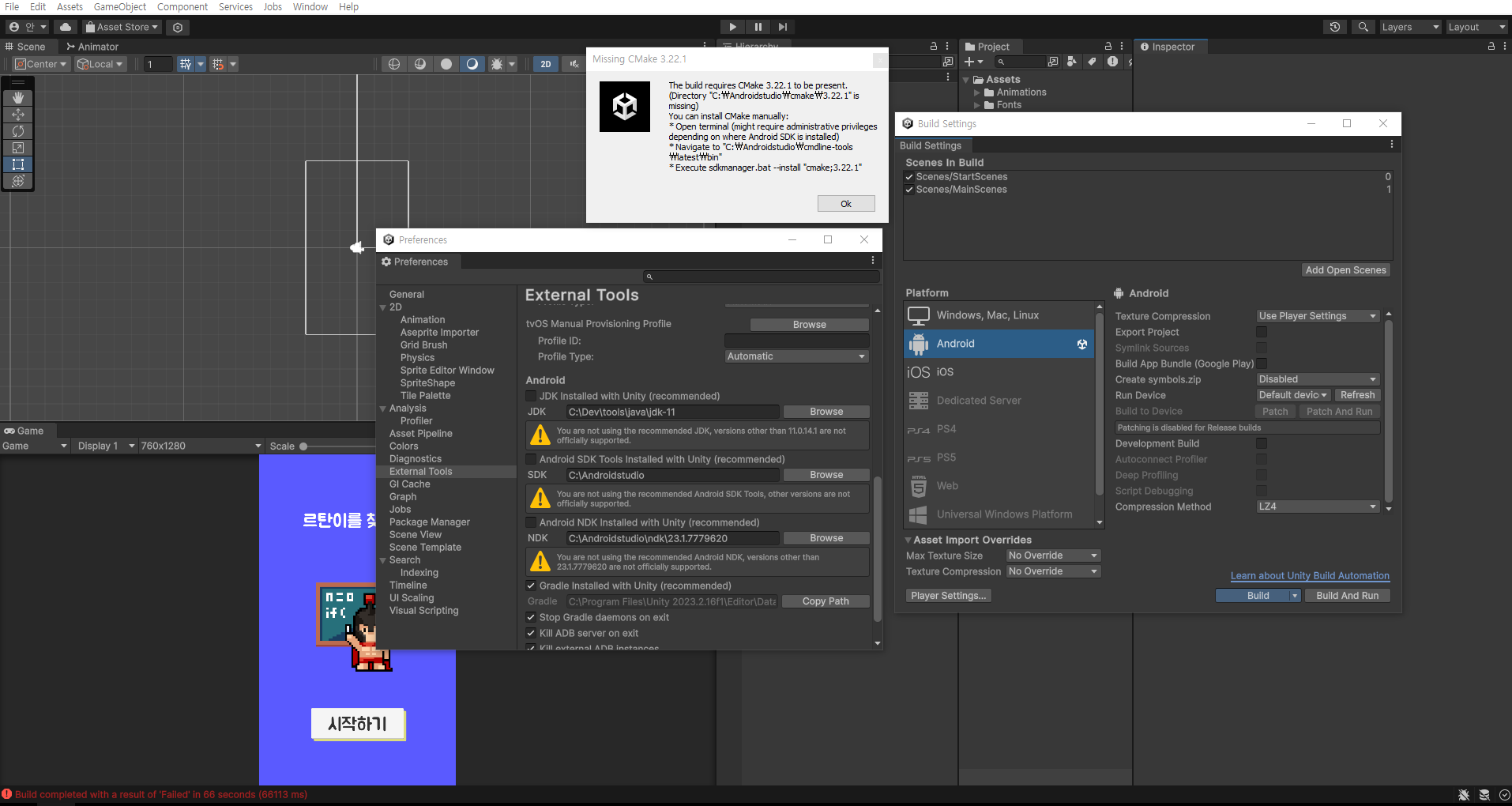Viewport: 1512px width, 806px height.
Task: Open the Component menu
Action: click(x=182, y=7)
